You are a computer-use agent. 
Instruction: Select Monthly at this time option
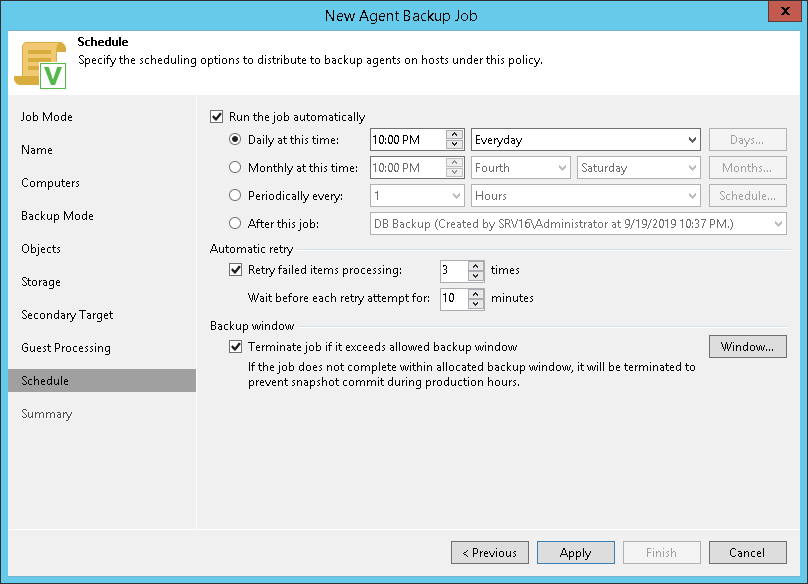pyautogui.click(x=236, y=168)
